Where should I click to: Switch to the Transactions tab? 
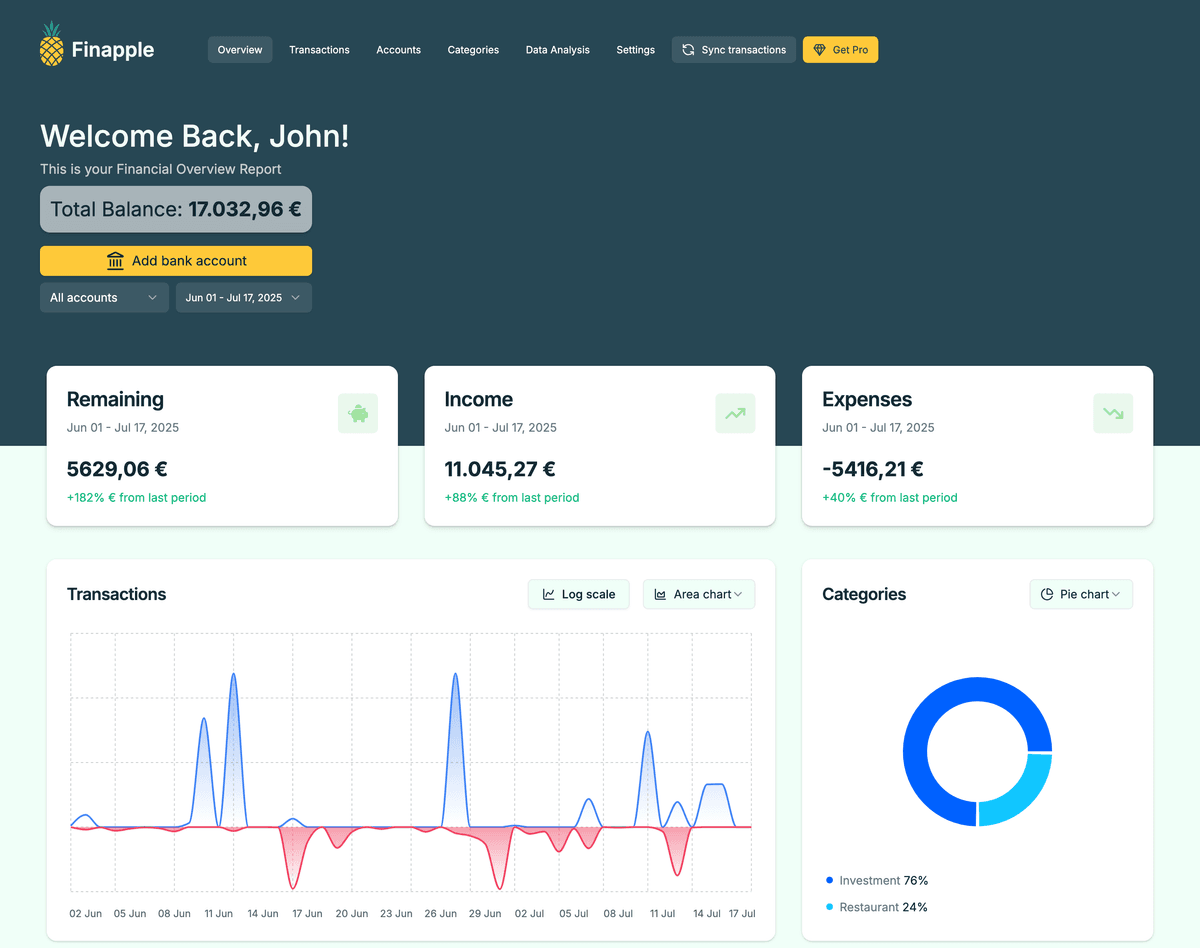point(319,49)
